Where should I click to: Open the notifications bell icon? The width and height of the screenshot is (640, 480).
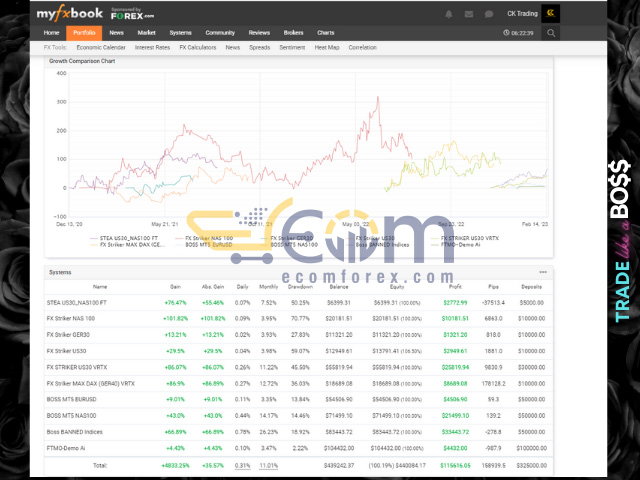449,14
